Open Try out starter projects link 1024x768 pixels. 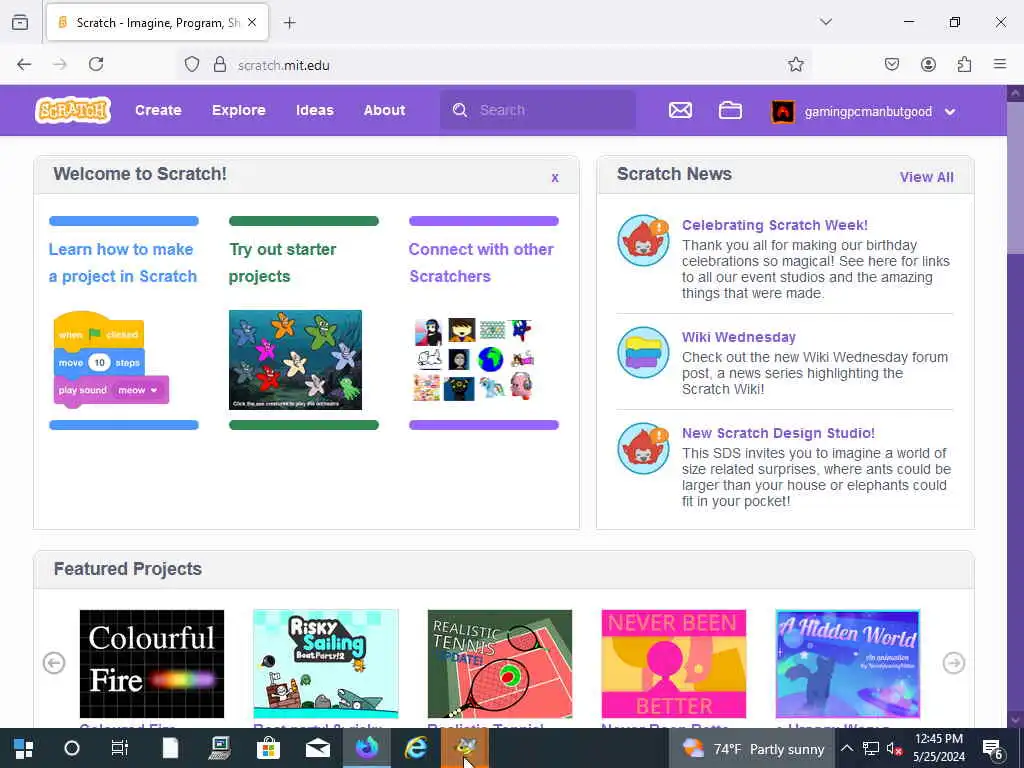(x=282, y=263)
